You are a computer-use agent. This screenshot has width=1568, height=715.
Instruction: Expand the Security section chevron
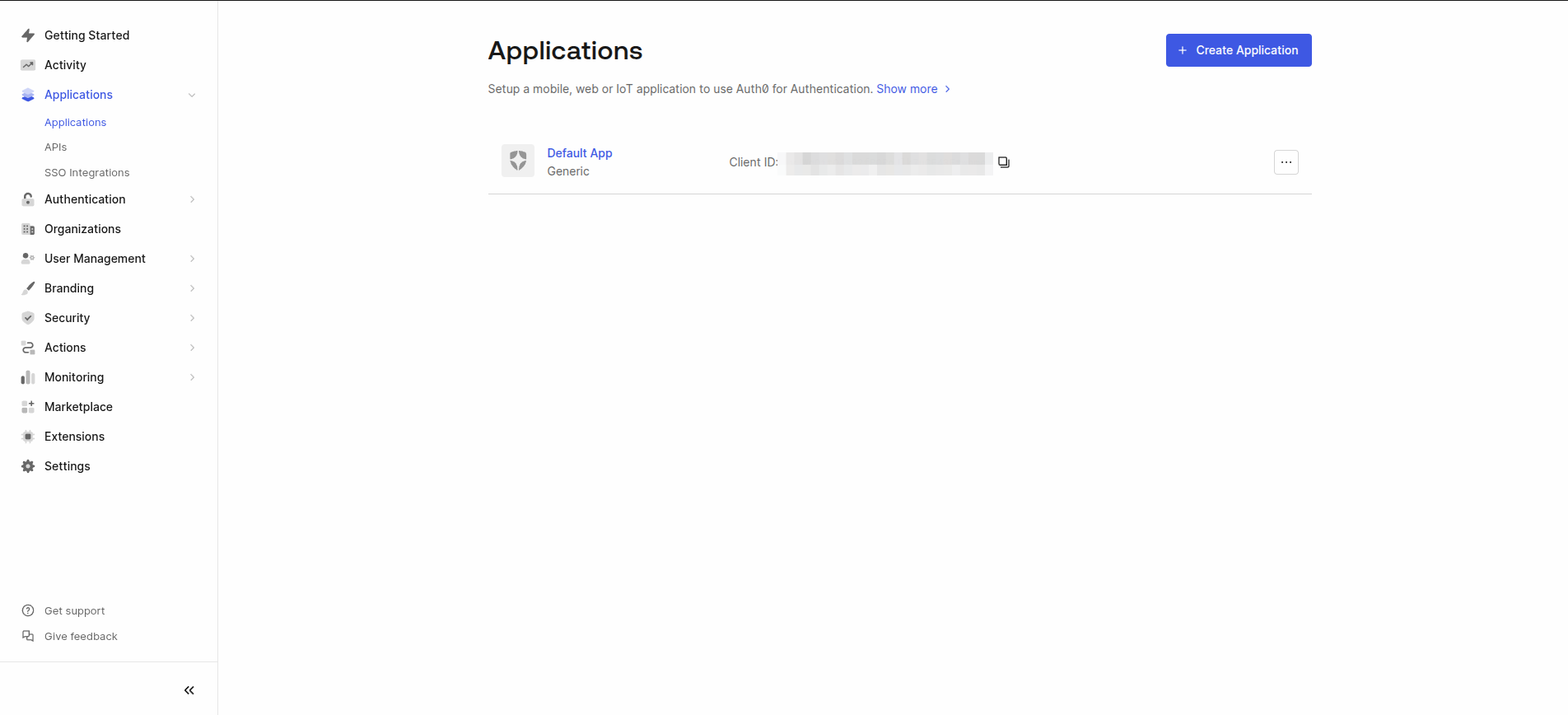pyautogui.click(x=192, y=318)
